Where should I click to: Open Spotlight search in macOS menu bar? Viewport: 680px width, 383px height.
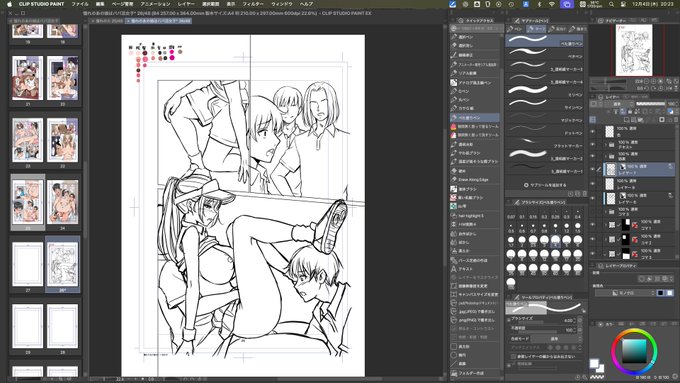pos(611,4)
